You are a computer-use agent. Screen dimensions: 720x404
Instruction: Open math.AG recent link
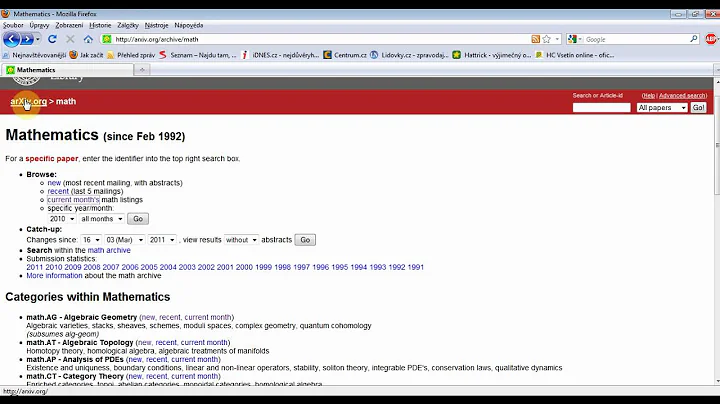pos(170,317)
